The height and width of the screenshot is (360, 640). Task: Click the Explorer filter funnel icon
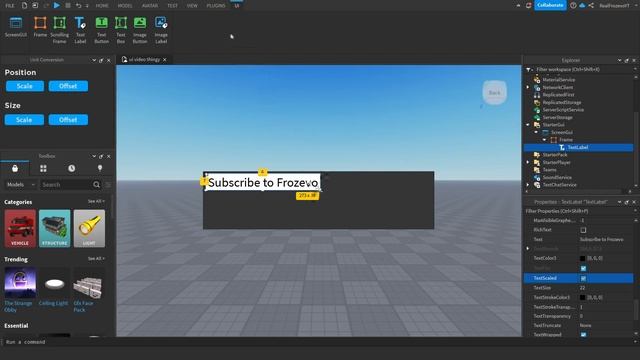tap(529, 69)
